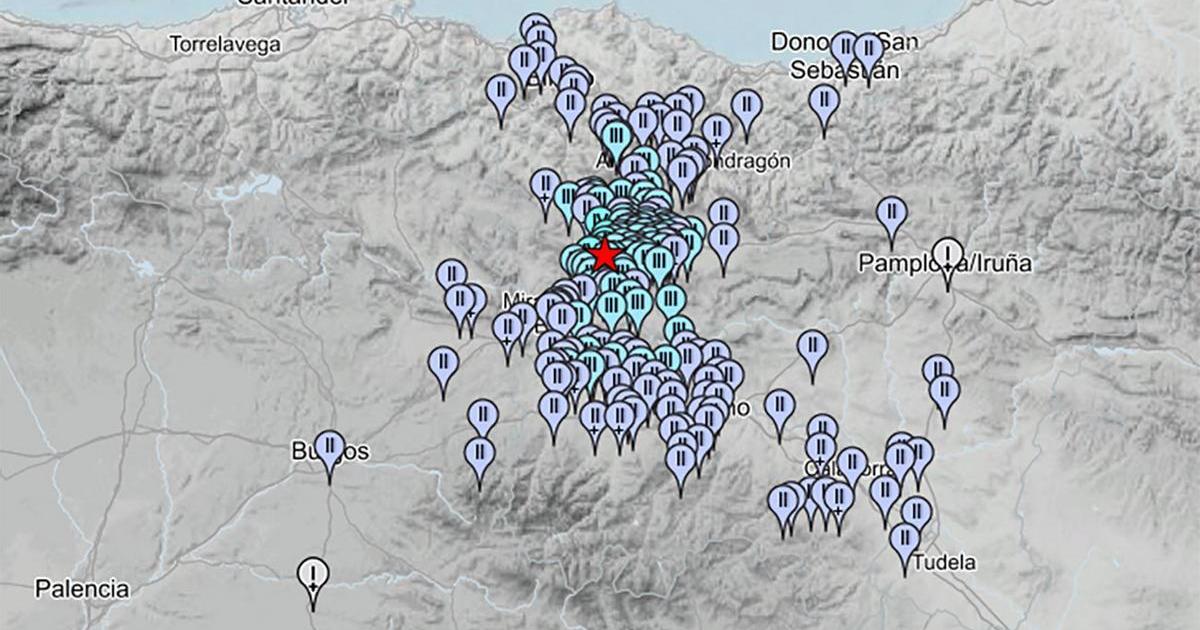Image resolution: width=1200 pixels, height=630 pixels.
Task: Click the lone II marker northwest of Pamplona
Action: [891, 213]
